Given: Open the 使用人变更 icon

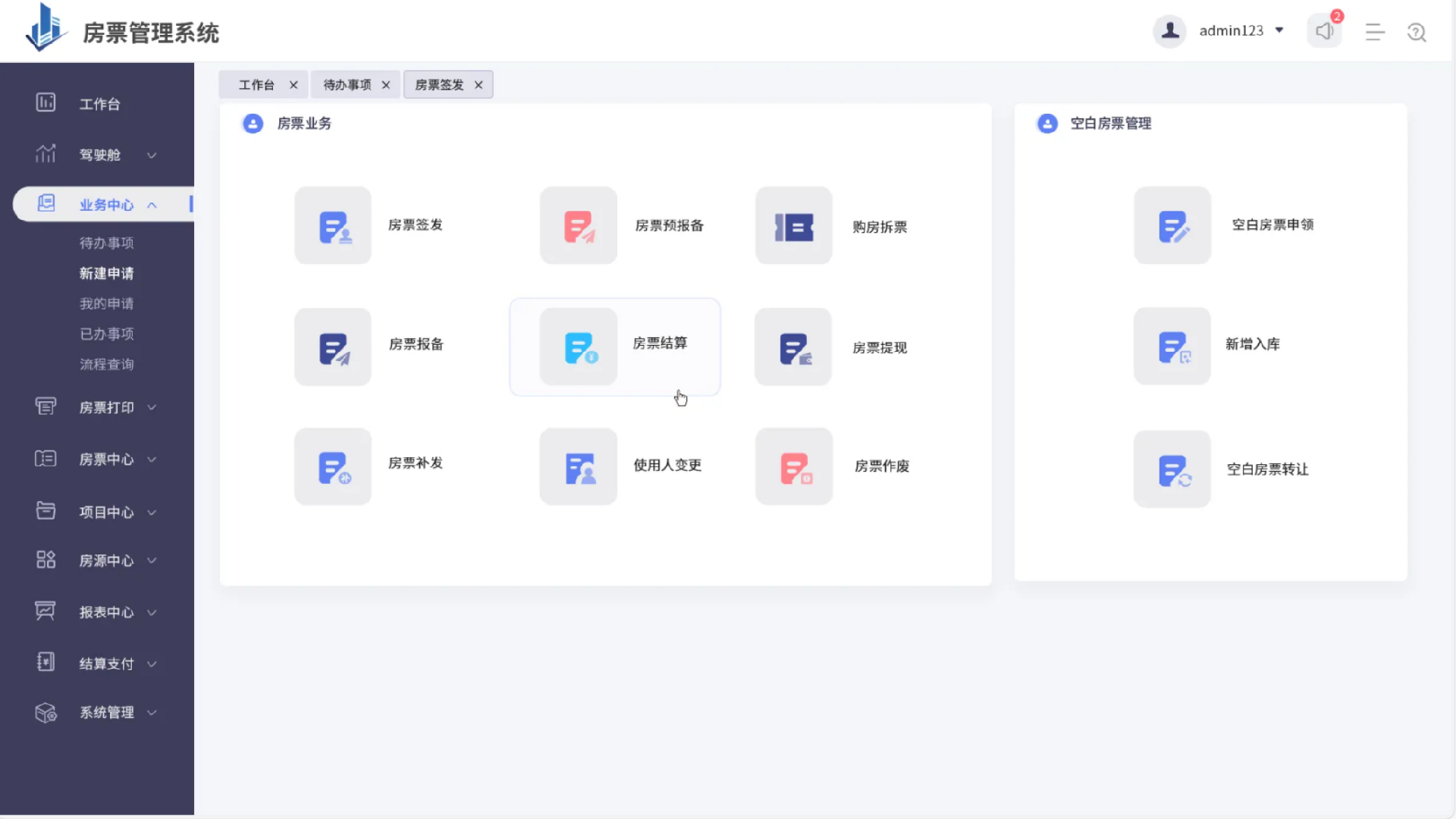Looking at the screenshot, I should click(x=578, y=467).
